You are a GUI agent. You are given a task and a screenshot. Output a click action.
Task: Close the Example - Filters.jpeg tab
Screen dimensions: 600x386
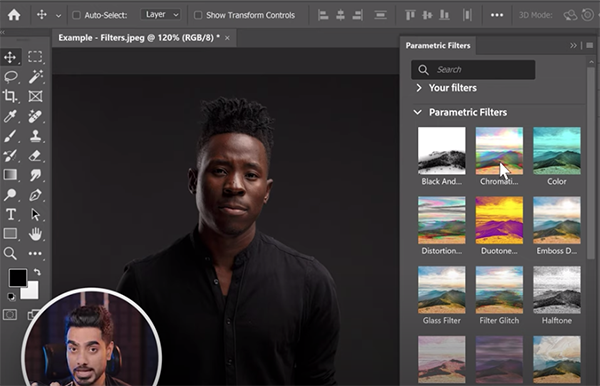tap(227, 38)
